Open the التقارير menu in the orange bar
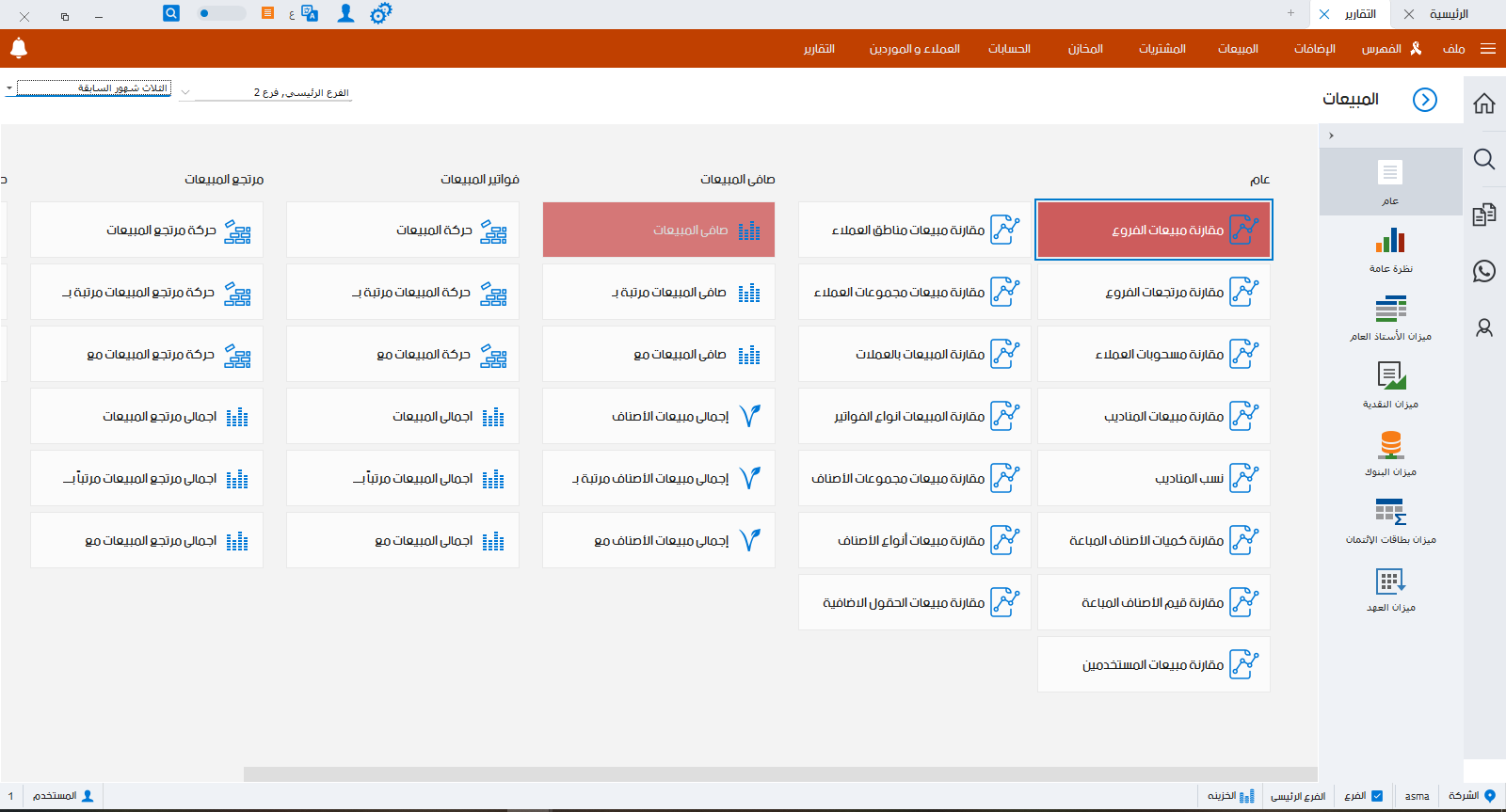1506x812 pixels. [819, 49]
